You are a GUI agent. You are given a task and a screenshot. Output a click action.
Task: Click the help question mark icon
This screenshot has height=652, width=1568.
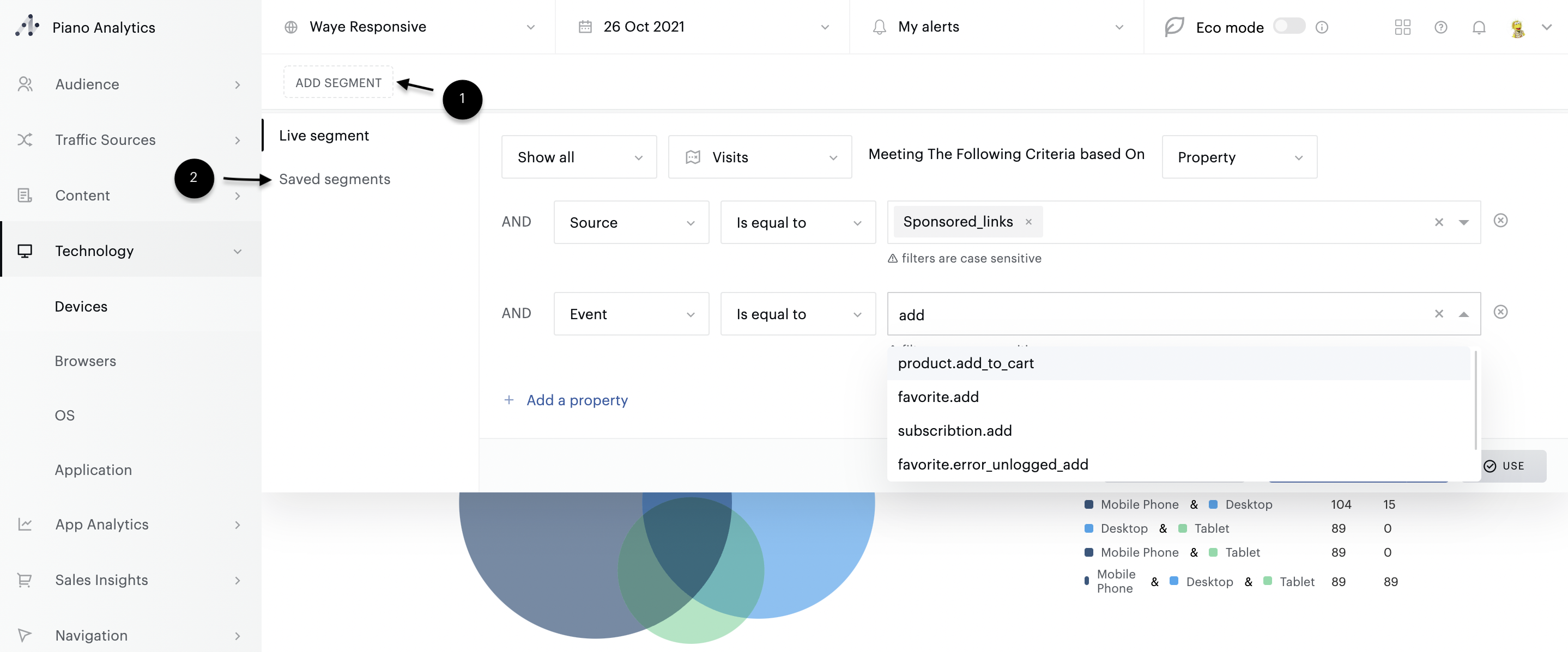(1440, 27)
